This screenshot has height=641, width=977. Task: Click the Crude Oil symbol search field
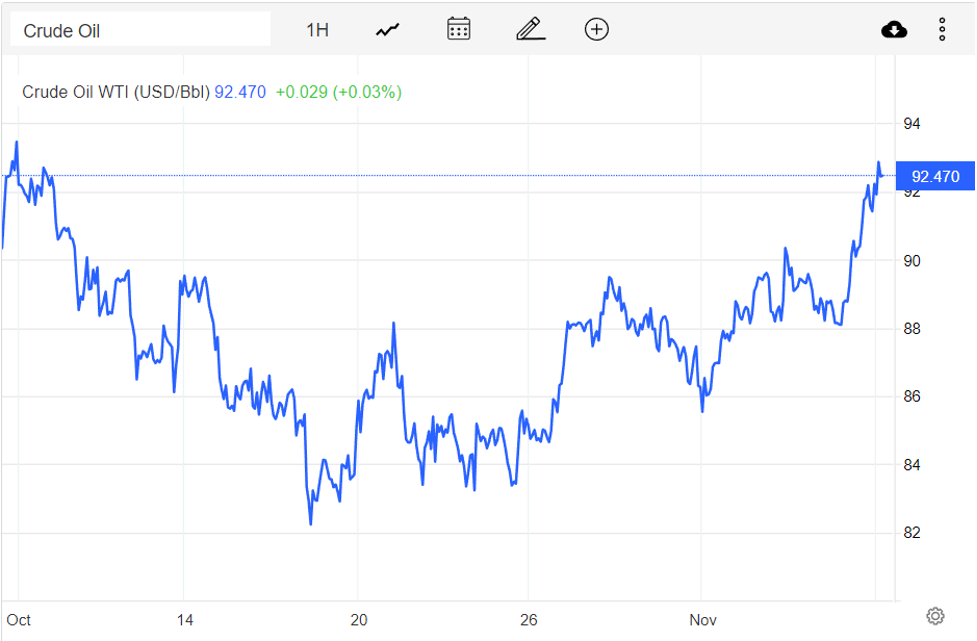tap(140, 30)
